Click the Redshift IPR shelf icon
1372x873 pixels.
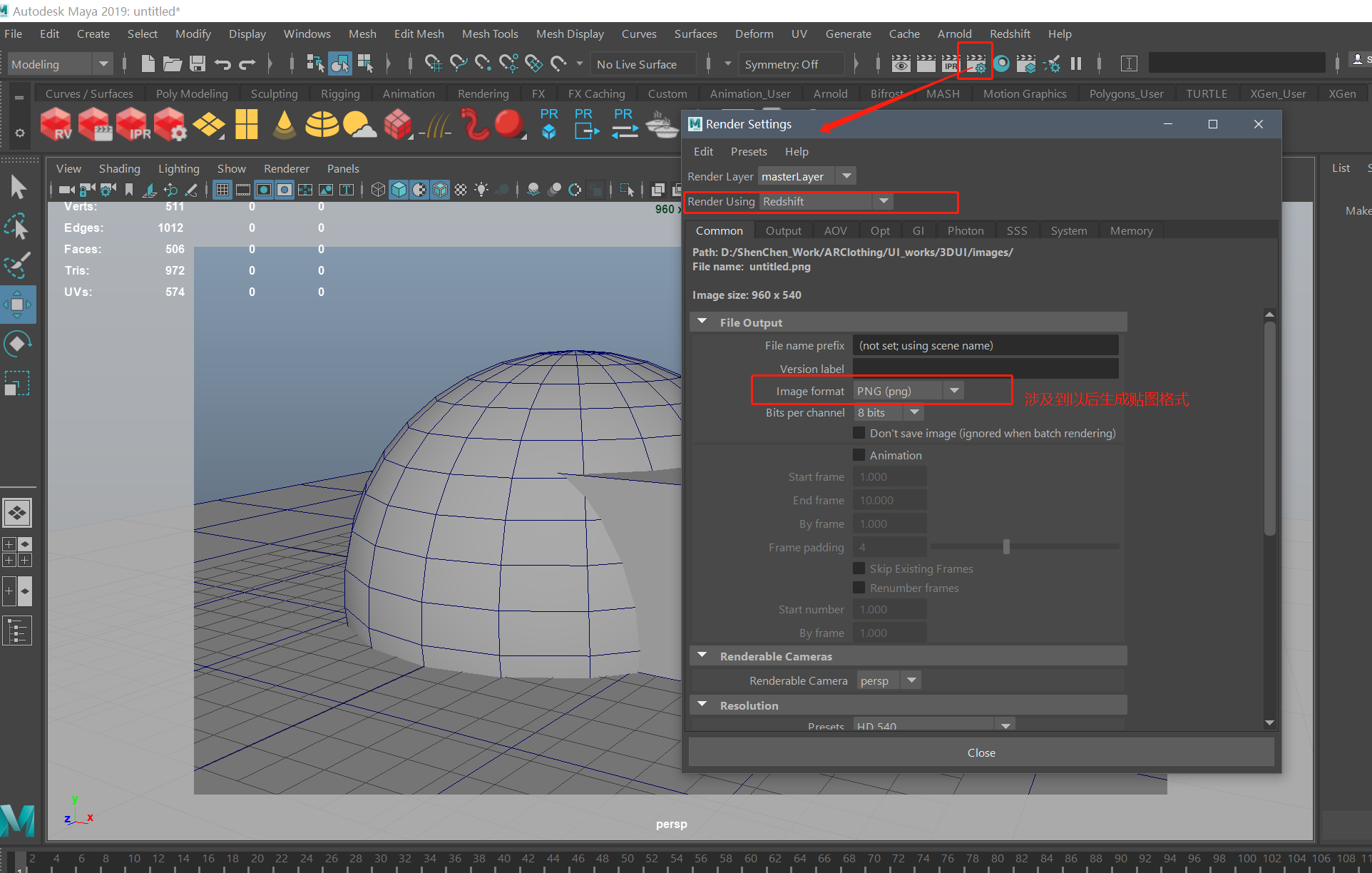132,124
